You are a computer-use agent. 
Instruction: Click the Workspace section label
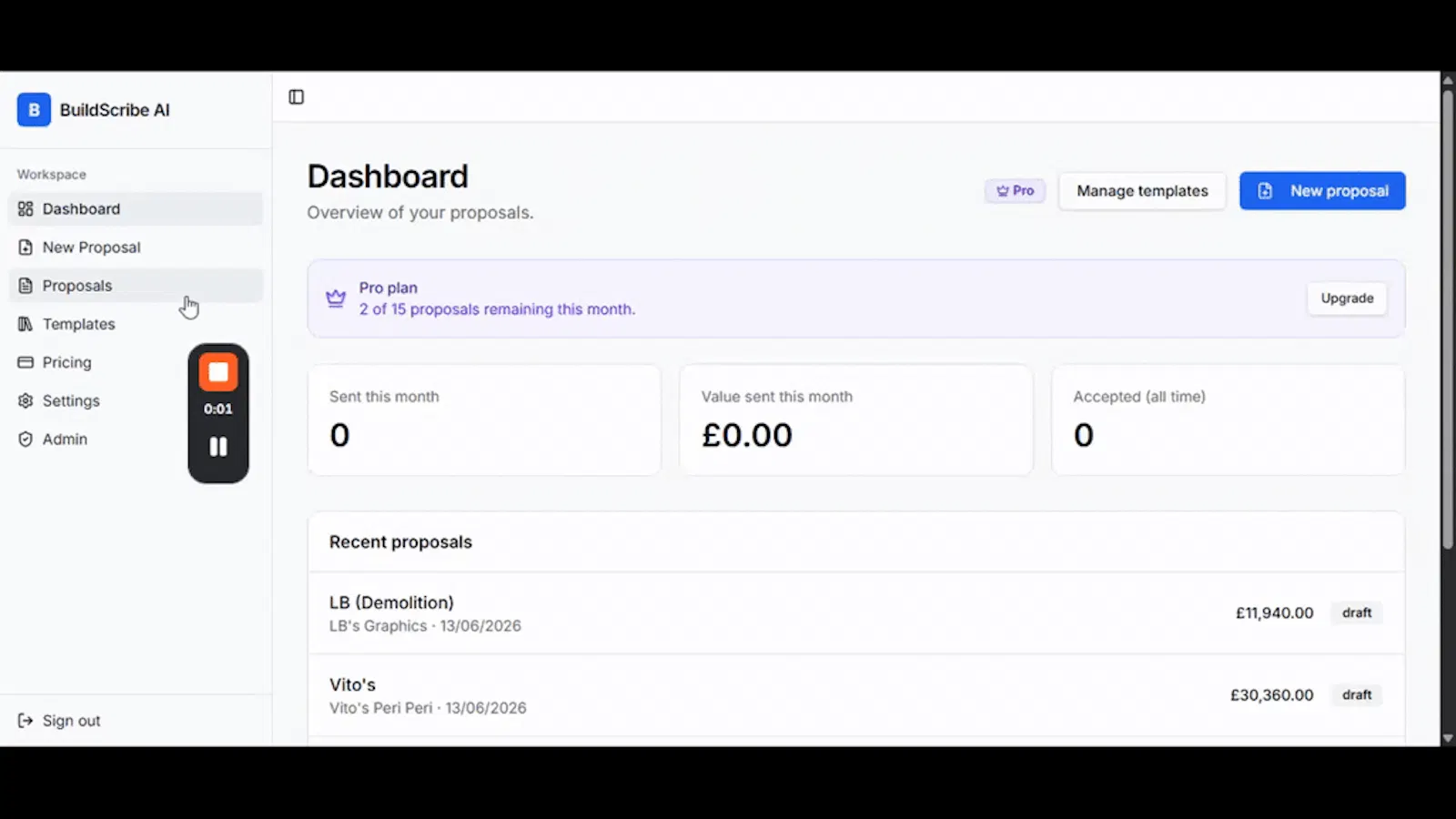tap(52, 175)
